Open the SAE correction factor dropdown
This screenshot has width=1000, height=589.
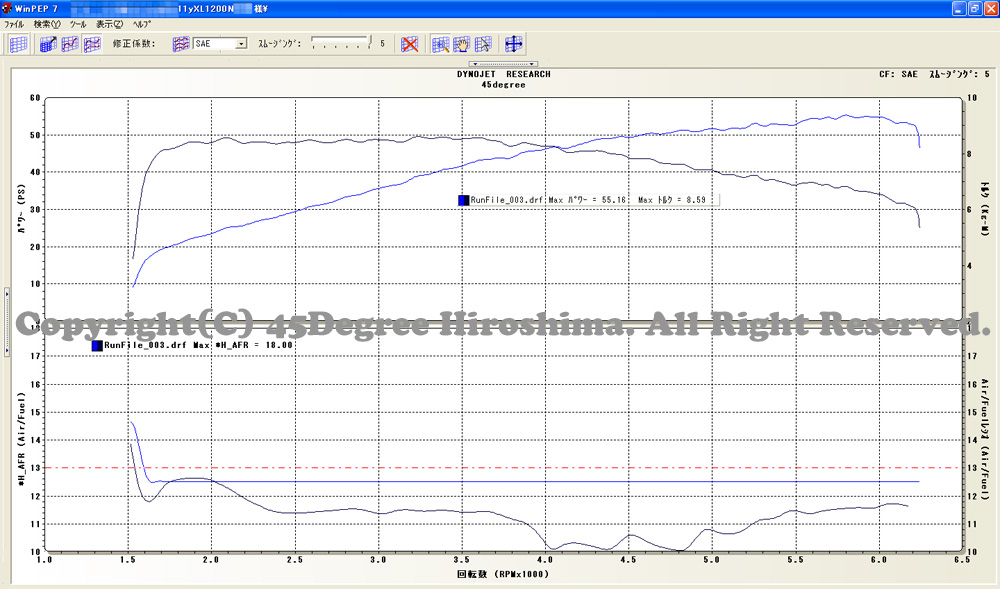click(241, 44)
